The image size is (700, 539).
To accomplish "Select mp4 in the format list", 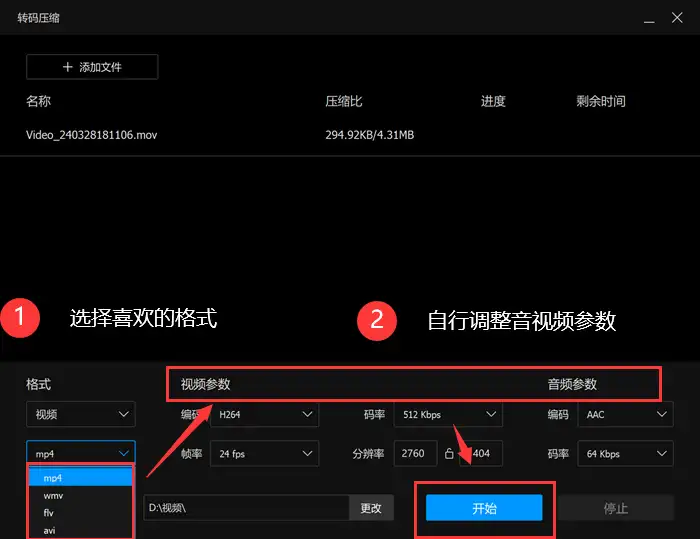I will click(81, 477).
